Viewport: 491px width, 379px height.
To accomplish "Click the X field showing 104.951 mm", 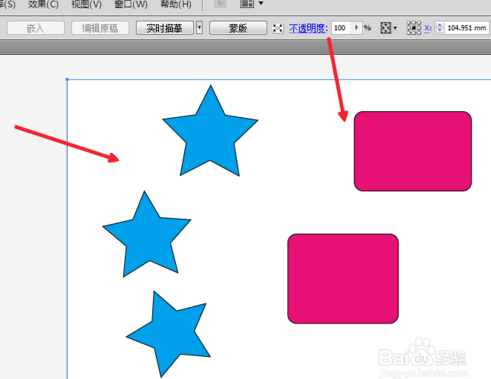I will (466, 28).
